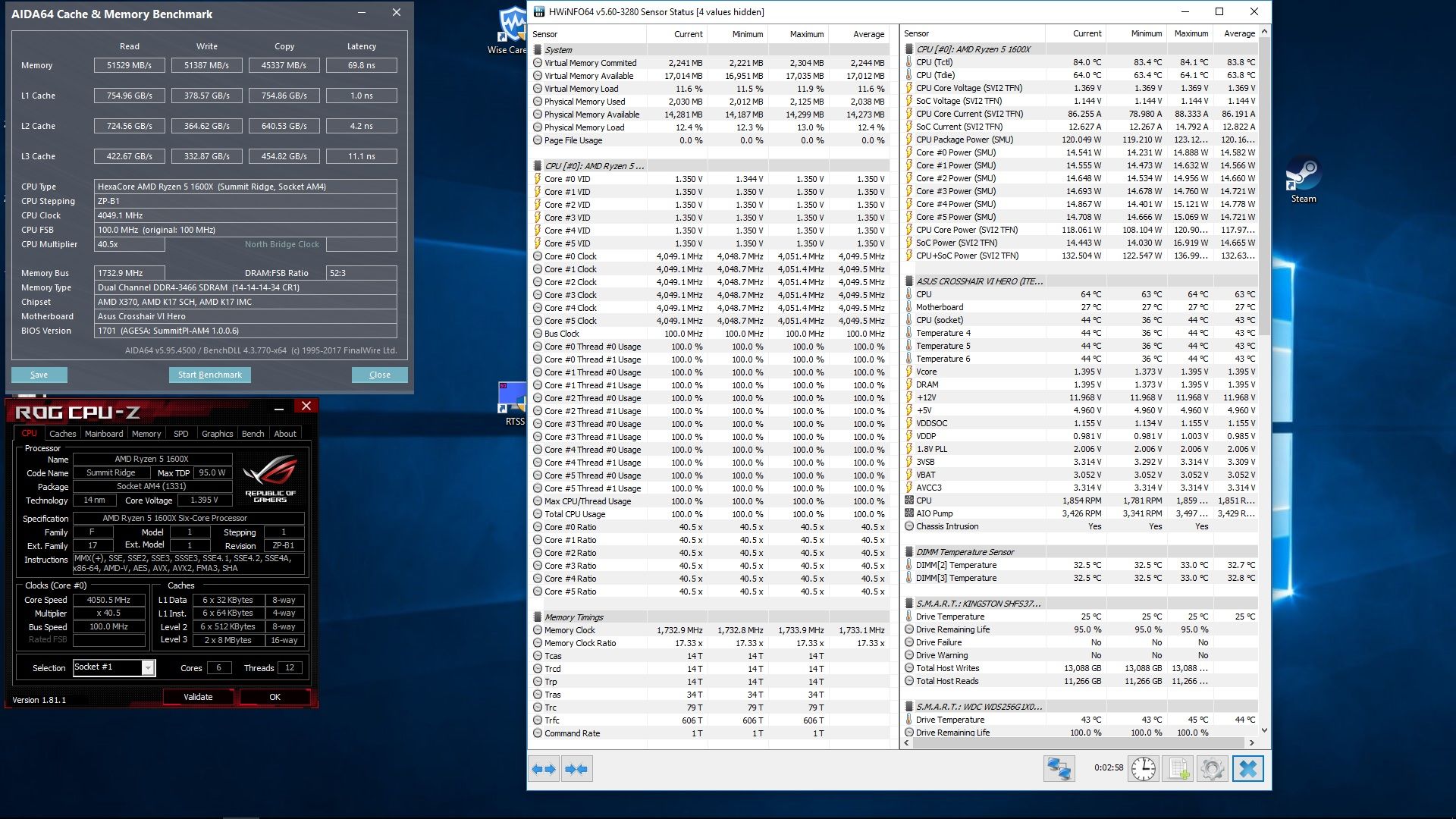Click CPU Package Power (SMU) row icon

tap(909, 140)
